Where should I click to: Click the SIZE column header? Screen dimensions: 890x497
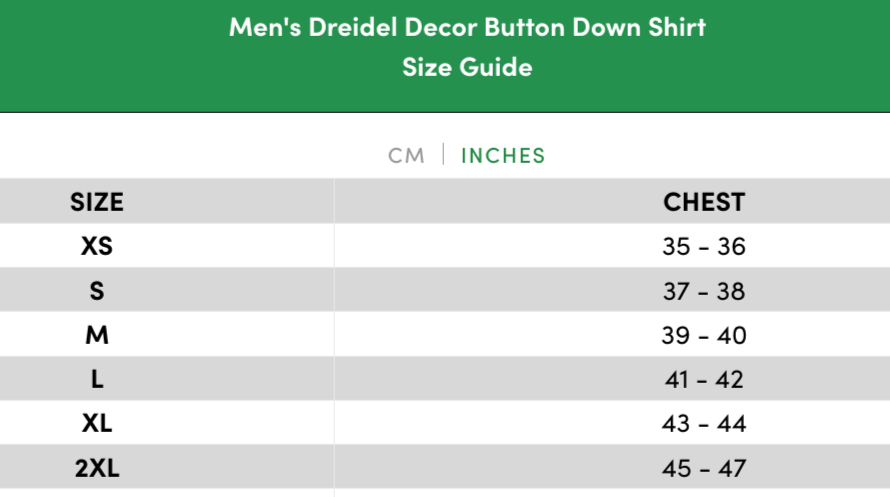(97, 202)
